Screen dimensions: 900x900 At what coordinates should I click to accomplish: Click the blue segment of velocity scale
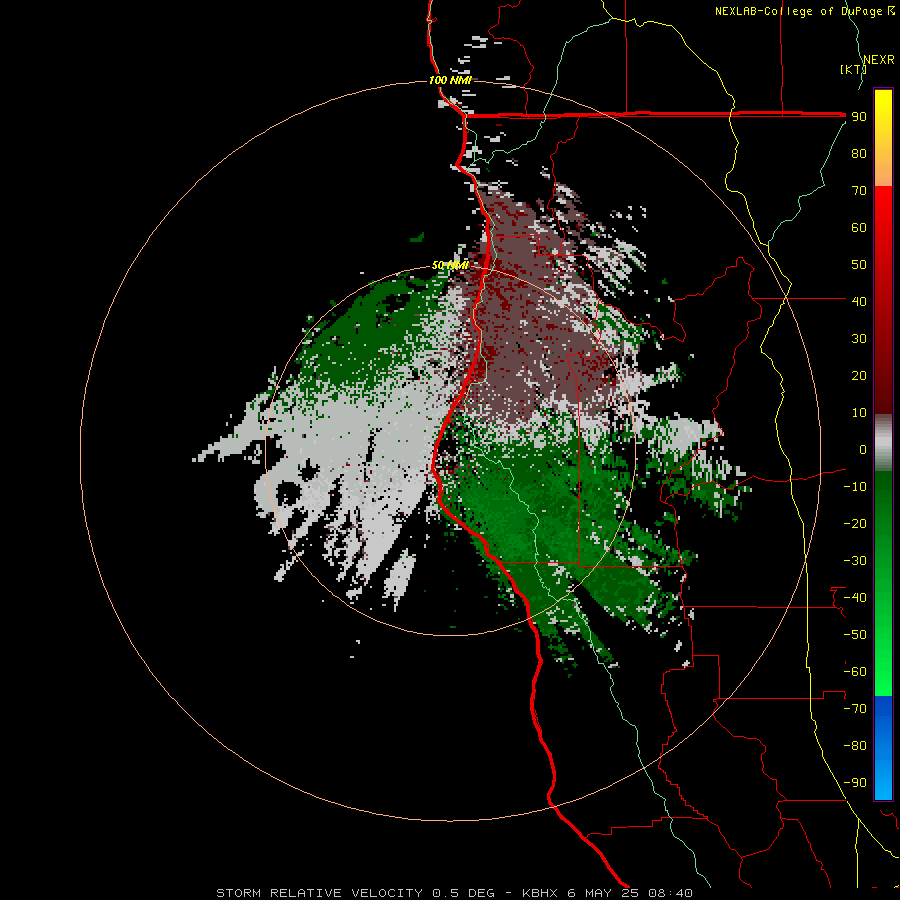(883, 748)
